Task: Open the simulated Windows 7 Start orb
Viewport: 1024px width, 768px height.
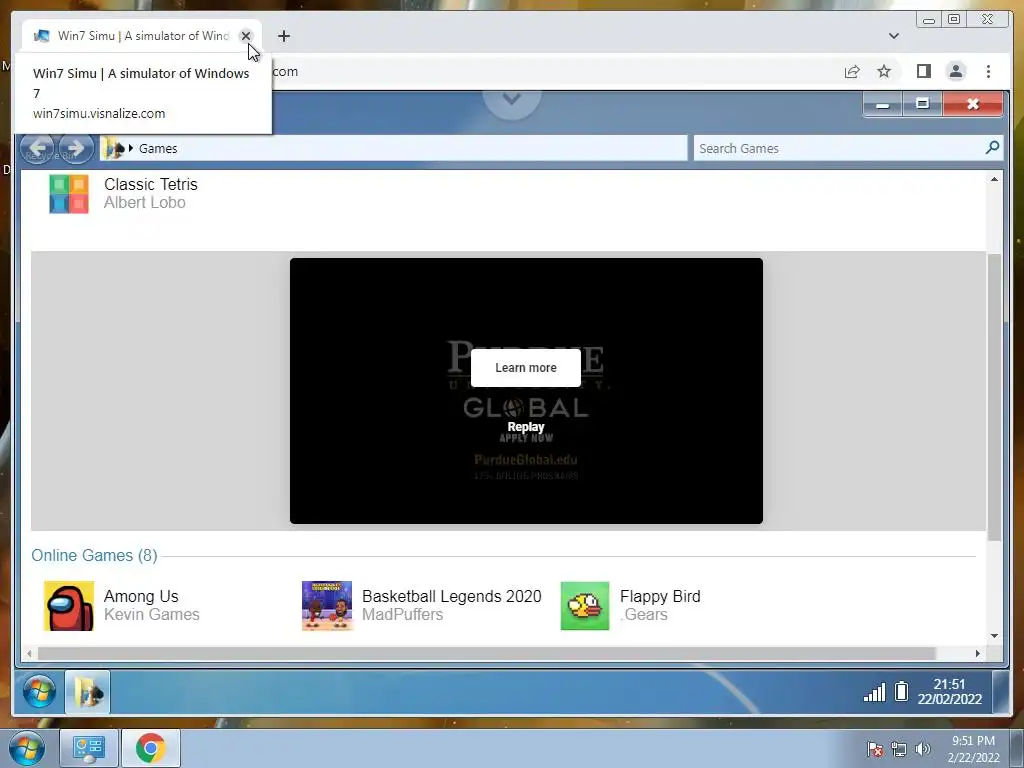Action: 39,692
